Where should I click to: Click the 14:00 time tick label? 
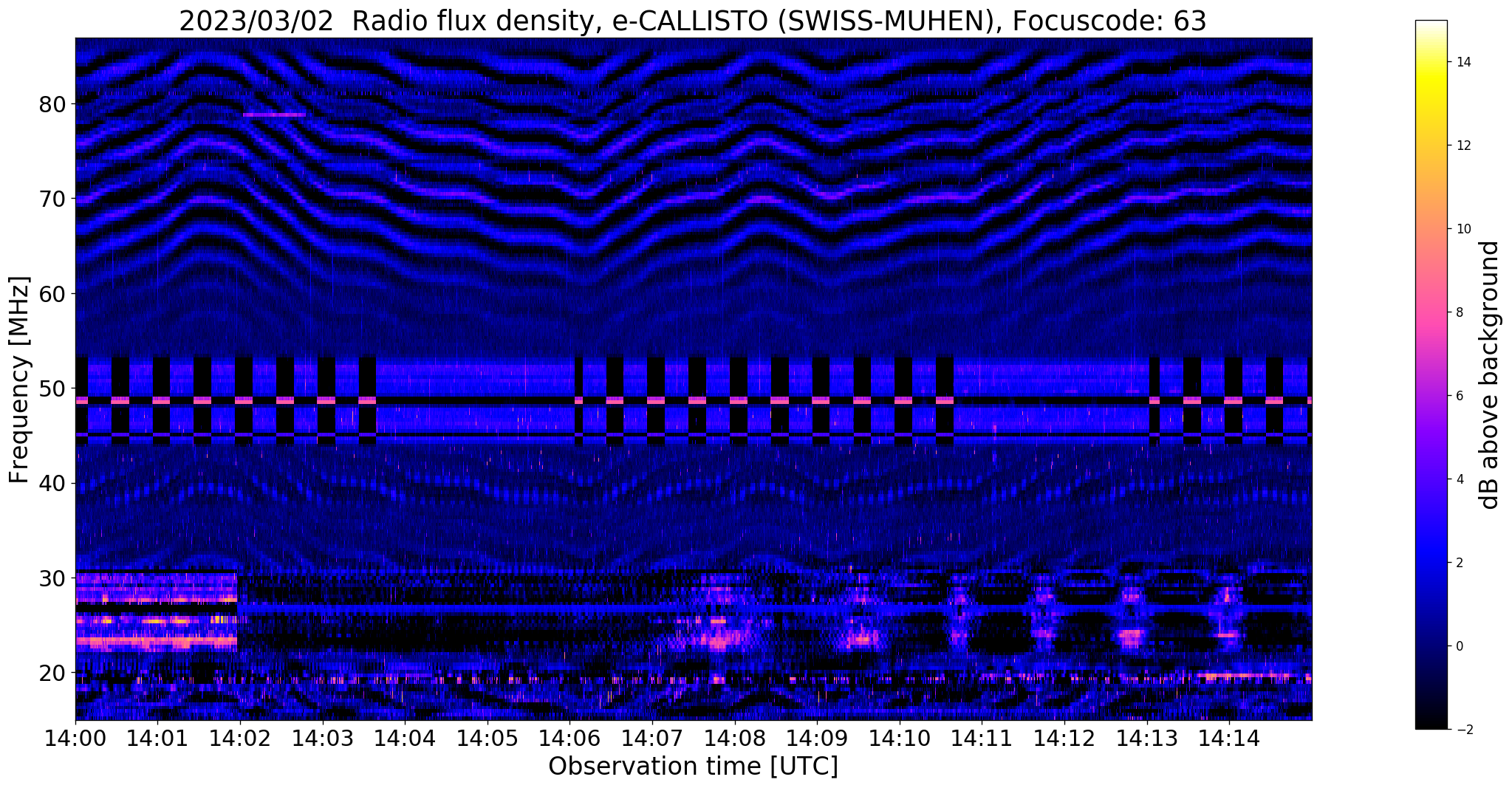75,737
